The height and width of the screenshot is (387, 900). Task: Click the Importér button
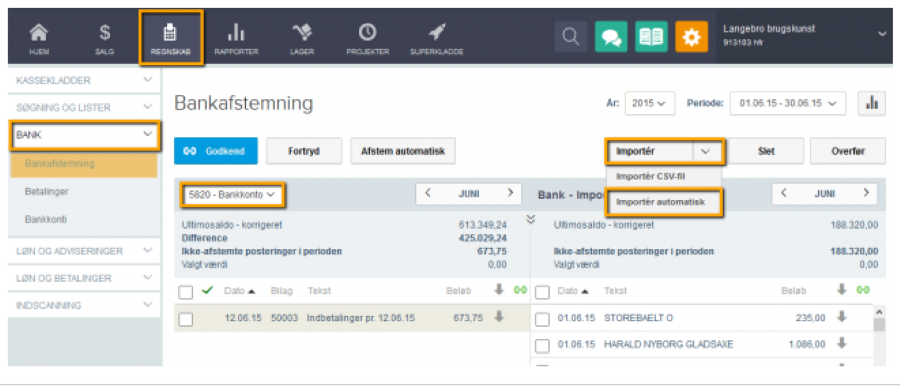tap(651, 152)
